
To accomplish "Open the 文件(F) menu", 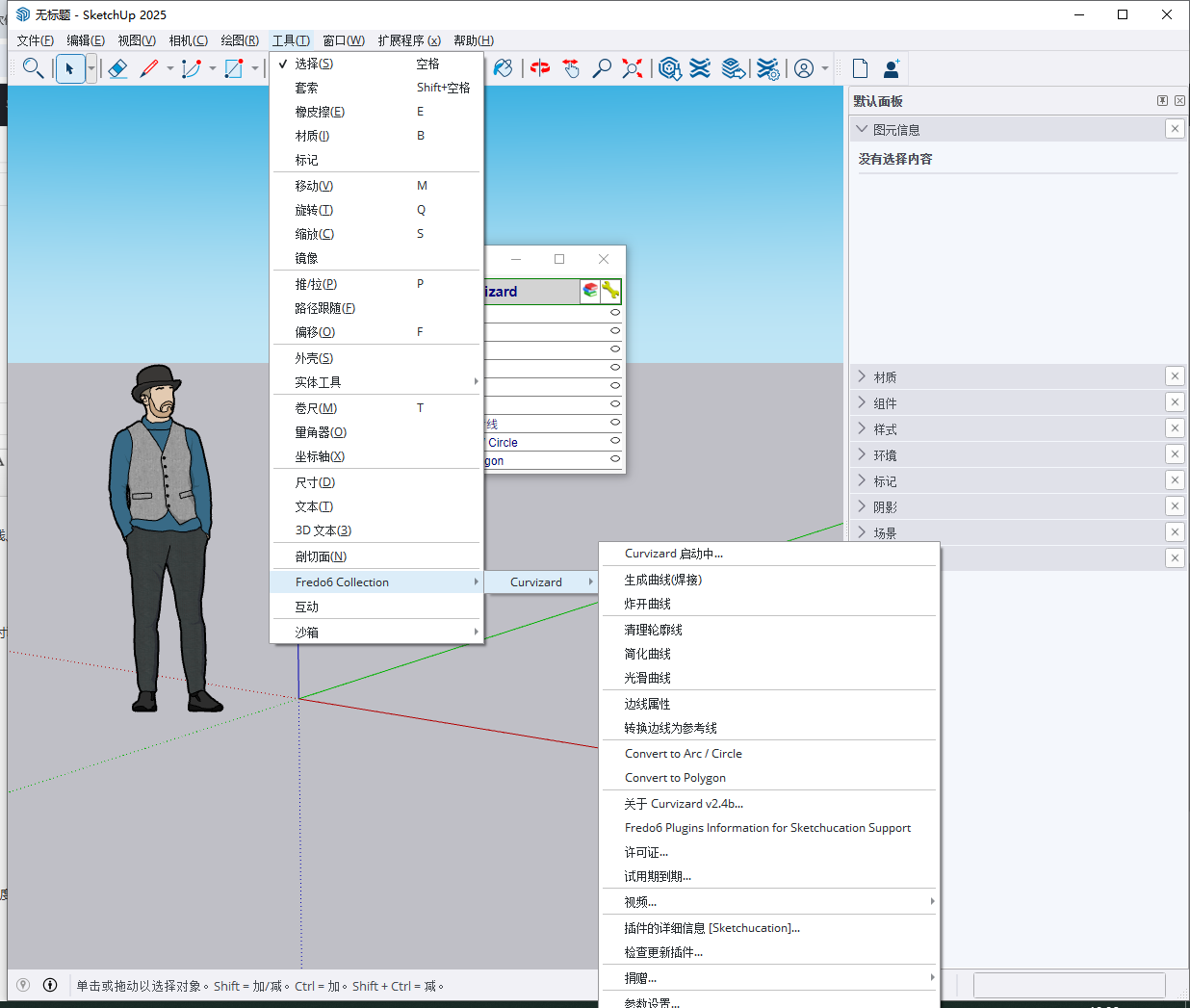I will click(36, 40).
